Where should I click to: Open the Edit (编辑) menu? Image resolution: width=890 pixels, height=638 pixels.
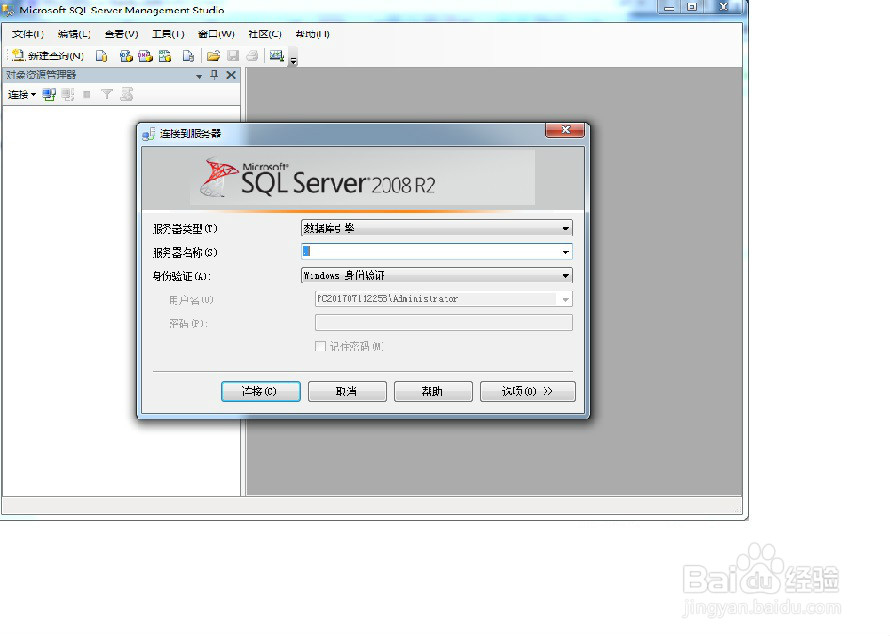(74, 34)
